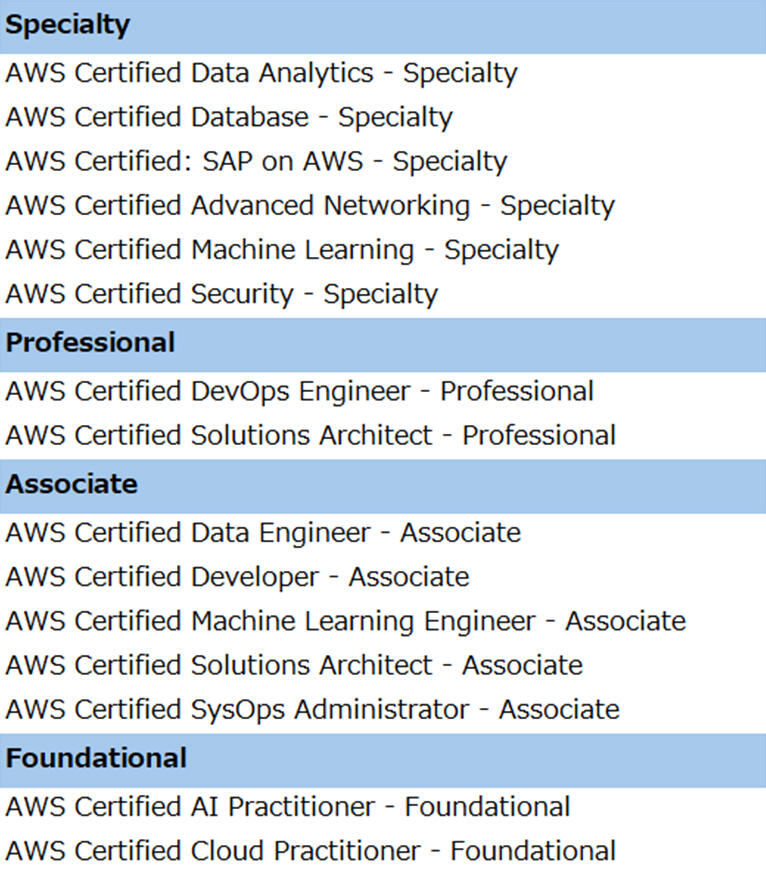Select the Specialty section header
Viewport: 766px width, 870px height.
pos(383,26)
